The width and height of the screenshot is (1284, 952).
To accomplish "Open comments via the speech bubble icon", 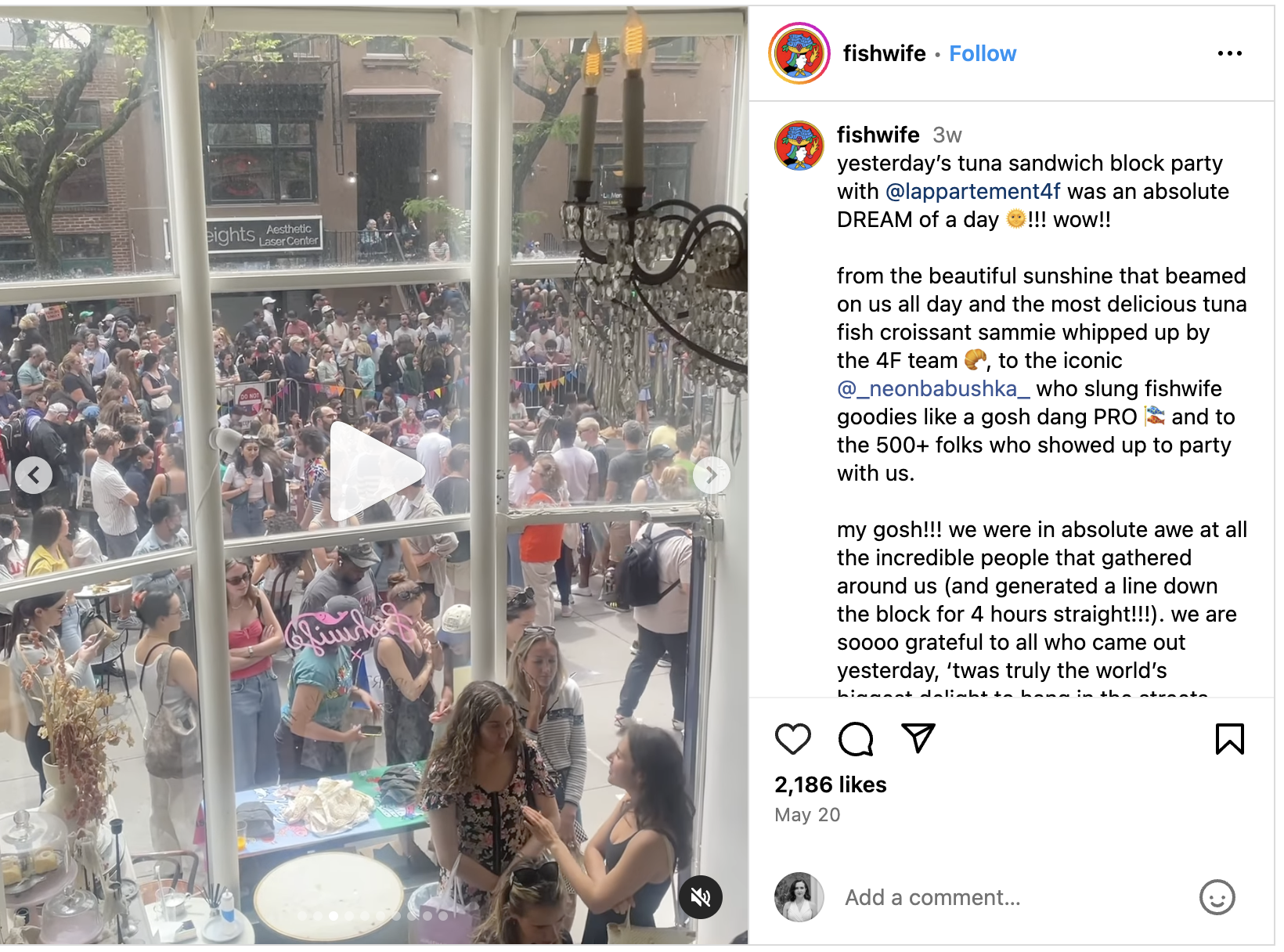I will click(855, 738).
